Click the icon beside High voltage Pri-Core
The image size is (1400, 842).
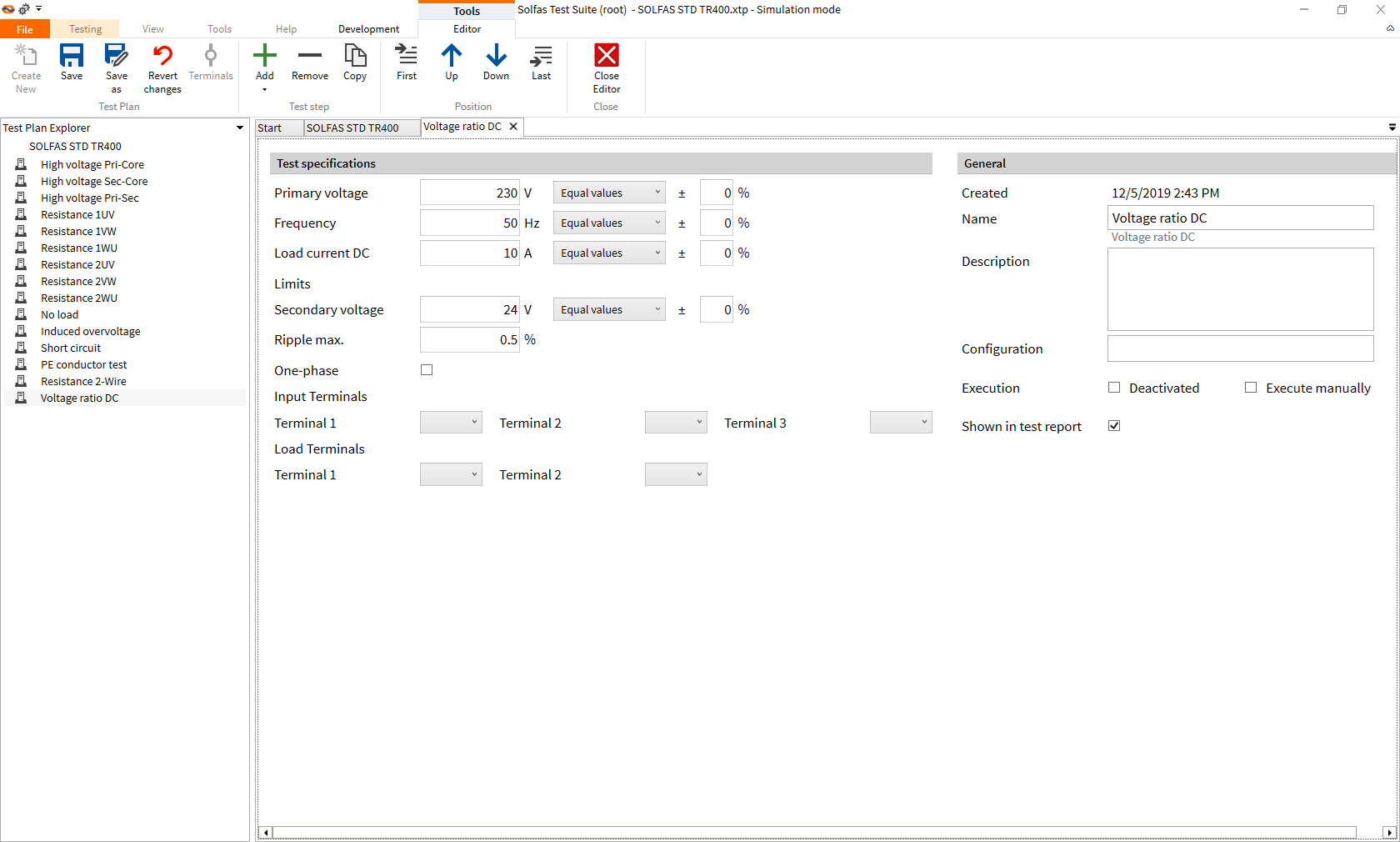tap(21, 164)
